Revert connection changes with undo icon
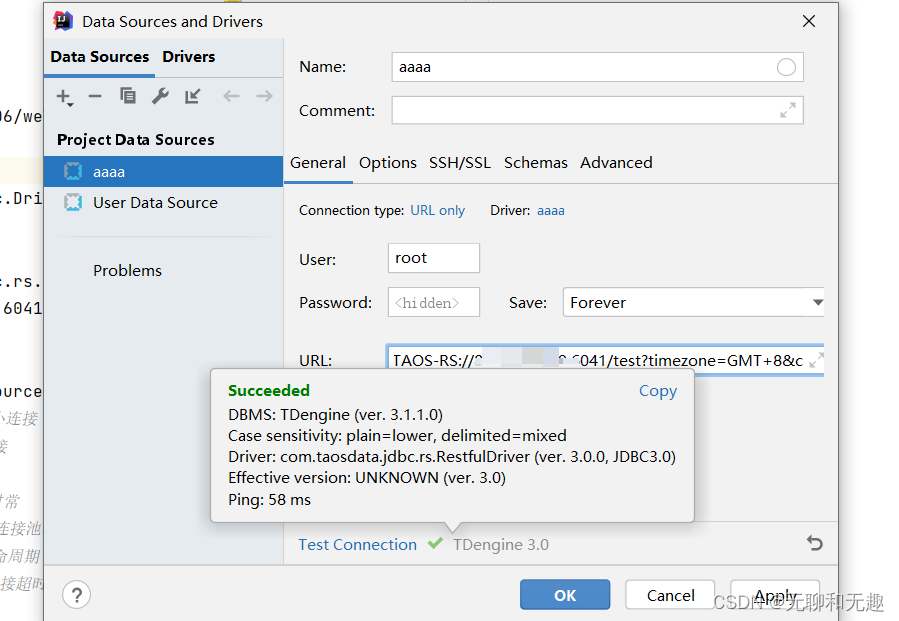The image size is (899, 621). point(814,542)
